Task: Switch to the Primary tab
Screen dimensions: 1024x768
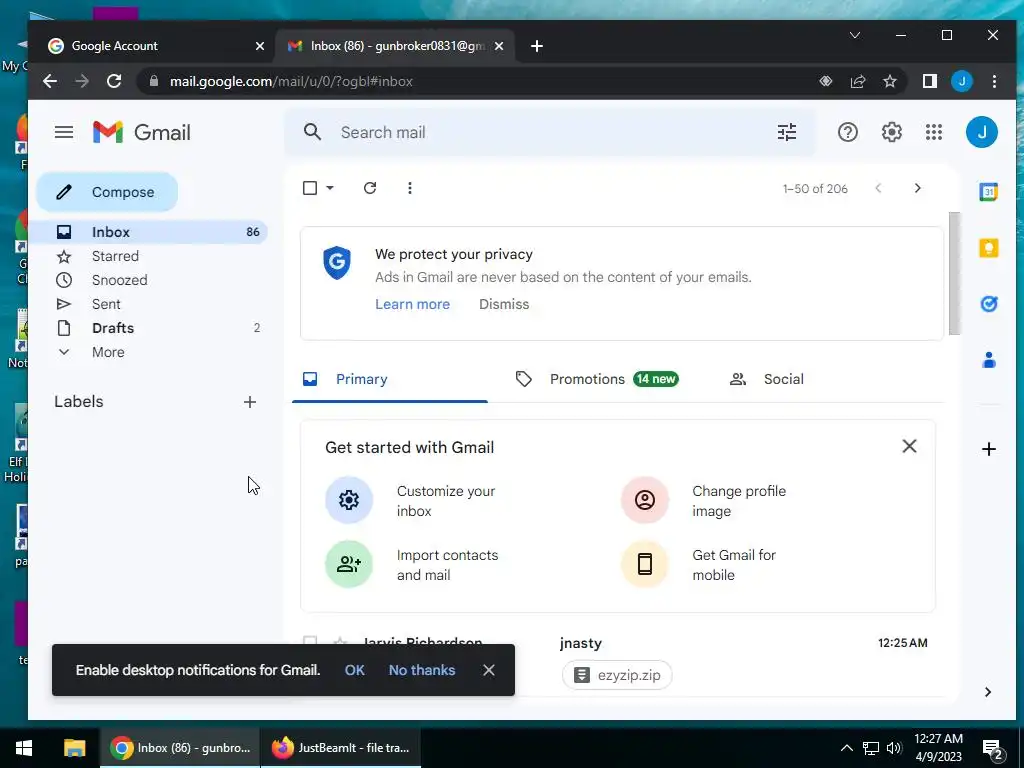Action: 390,379
